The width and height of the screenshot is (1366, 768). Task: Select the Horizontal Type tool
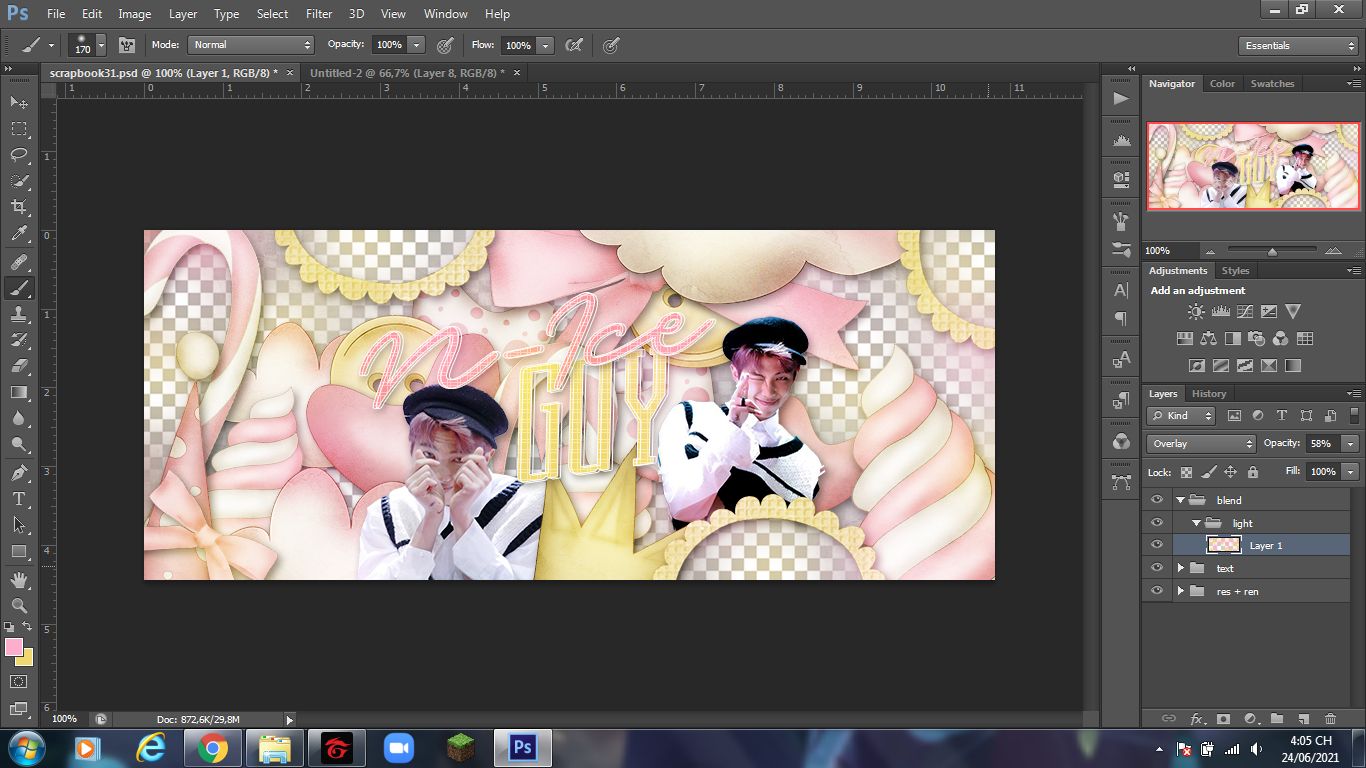coord(19,498)
